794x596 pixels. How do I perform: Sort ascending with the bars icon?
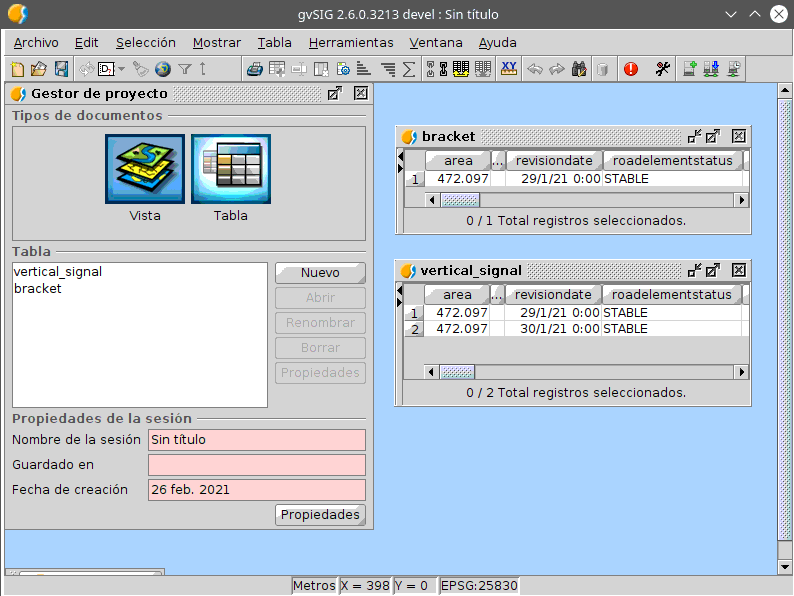tap(364, 69)
